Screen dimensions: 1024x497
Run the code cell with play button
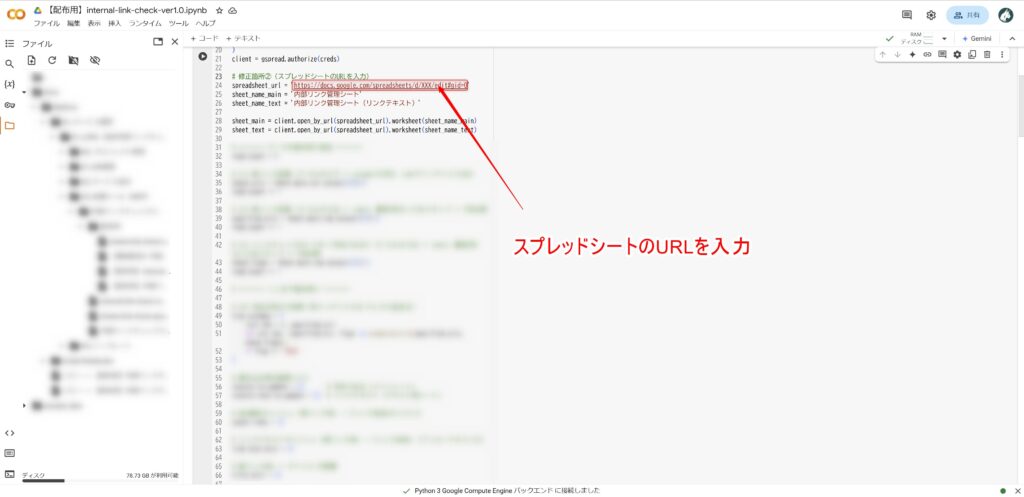203,56
